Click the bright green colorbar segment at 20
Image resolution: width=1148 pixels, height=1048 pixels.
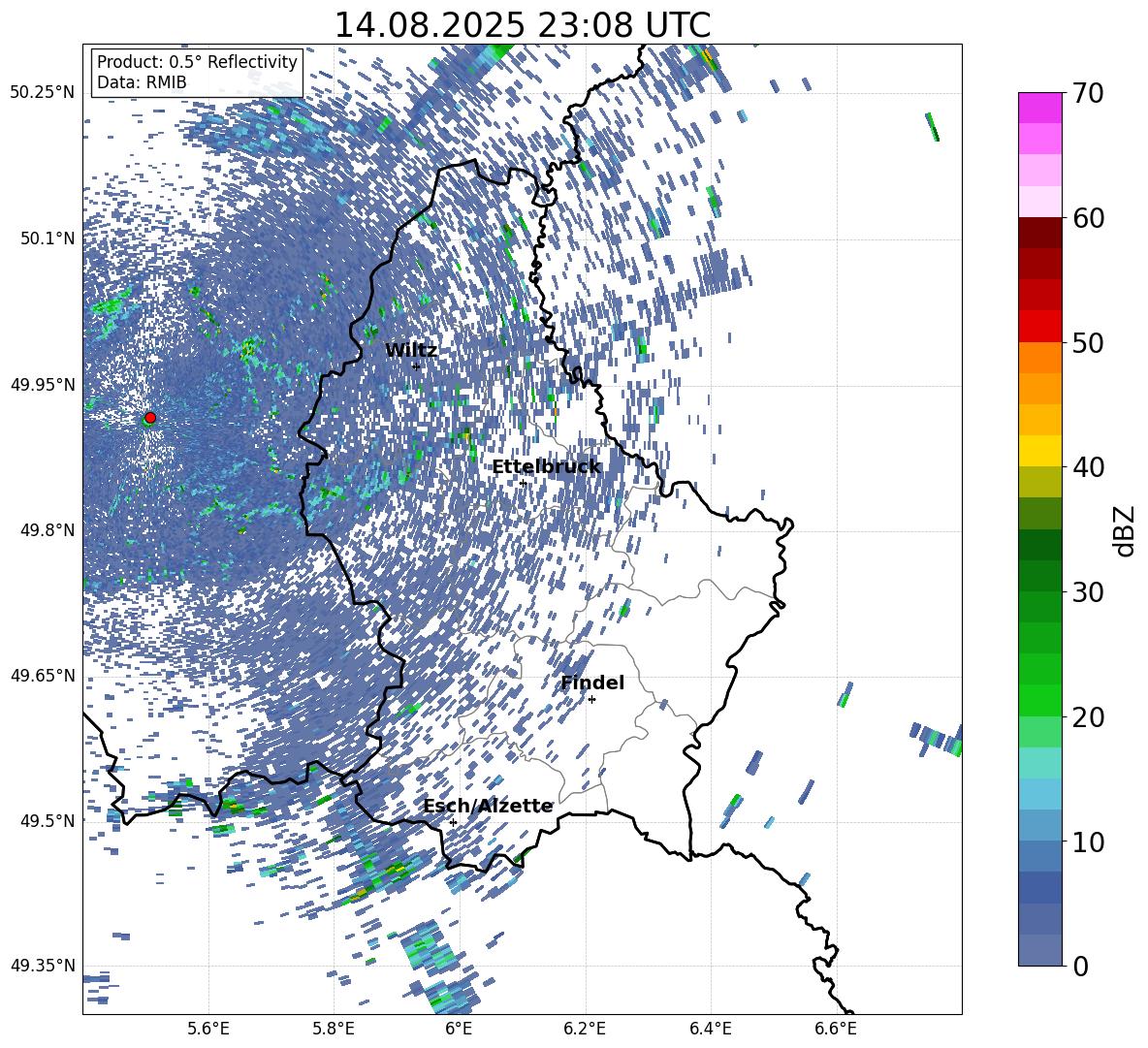tap(1039, 700)
